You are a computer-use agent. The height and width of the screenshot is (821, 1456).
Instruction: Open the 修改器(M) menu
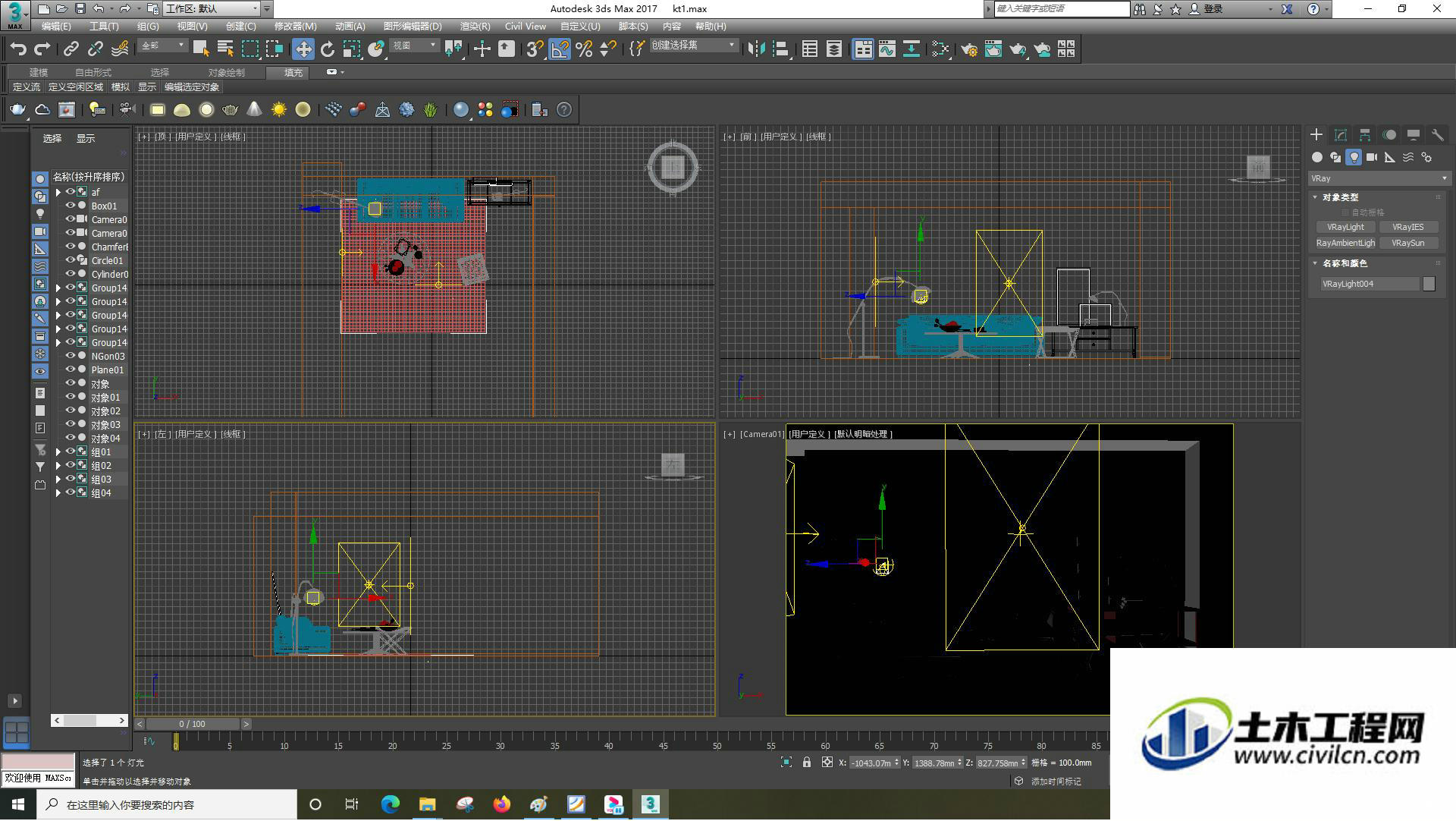pyautogui.click(x=295, y=27)
